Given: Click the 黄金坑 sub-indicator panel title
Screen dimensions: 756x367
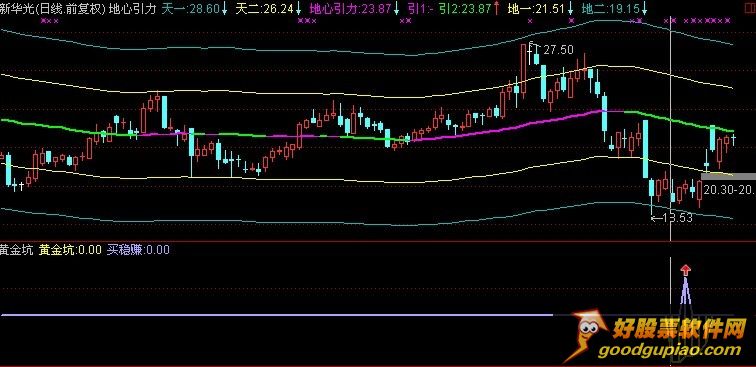Looking at the screenshot, I should tap(17, 250).
